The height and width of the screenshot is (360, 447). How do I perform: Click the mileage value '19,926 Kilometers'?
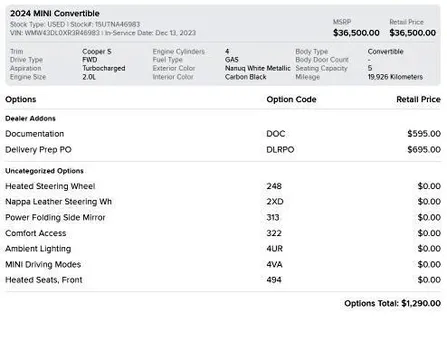click(395, 77)
